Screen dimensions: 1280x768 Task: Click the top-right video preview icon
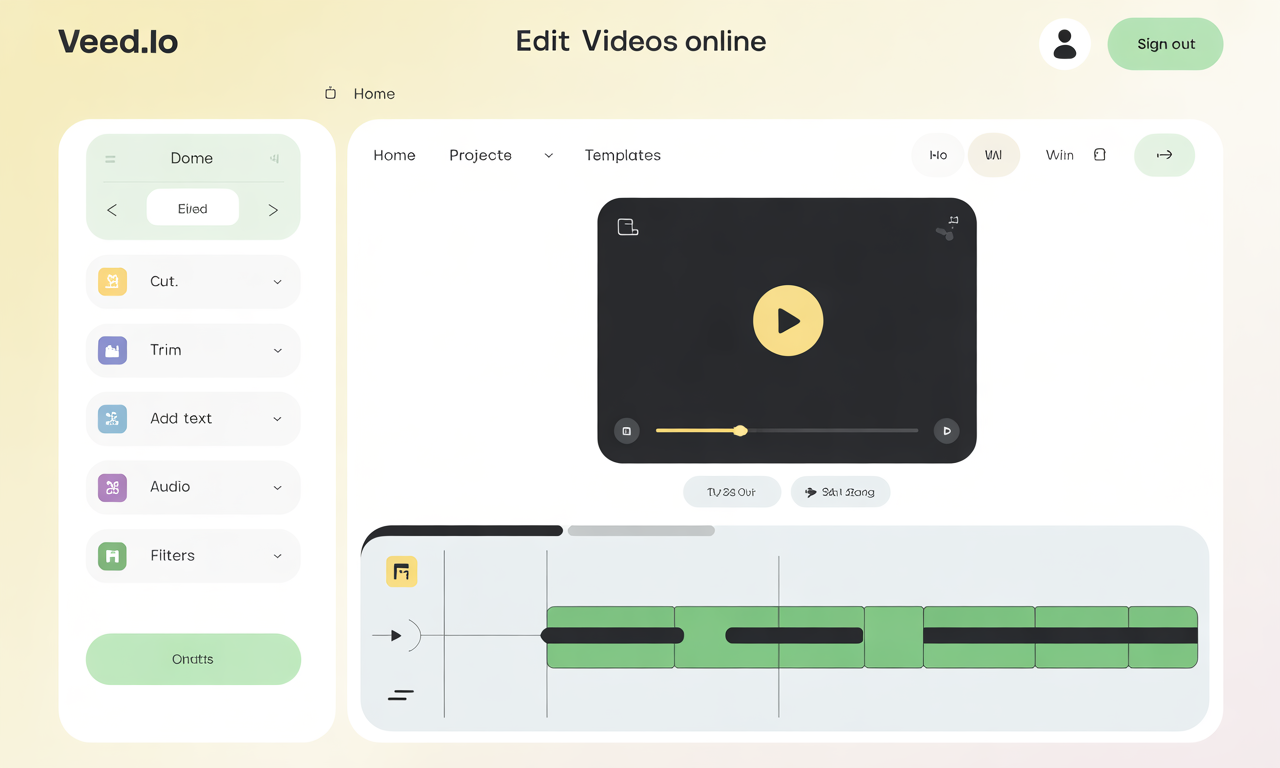(947, 228)
